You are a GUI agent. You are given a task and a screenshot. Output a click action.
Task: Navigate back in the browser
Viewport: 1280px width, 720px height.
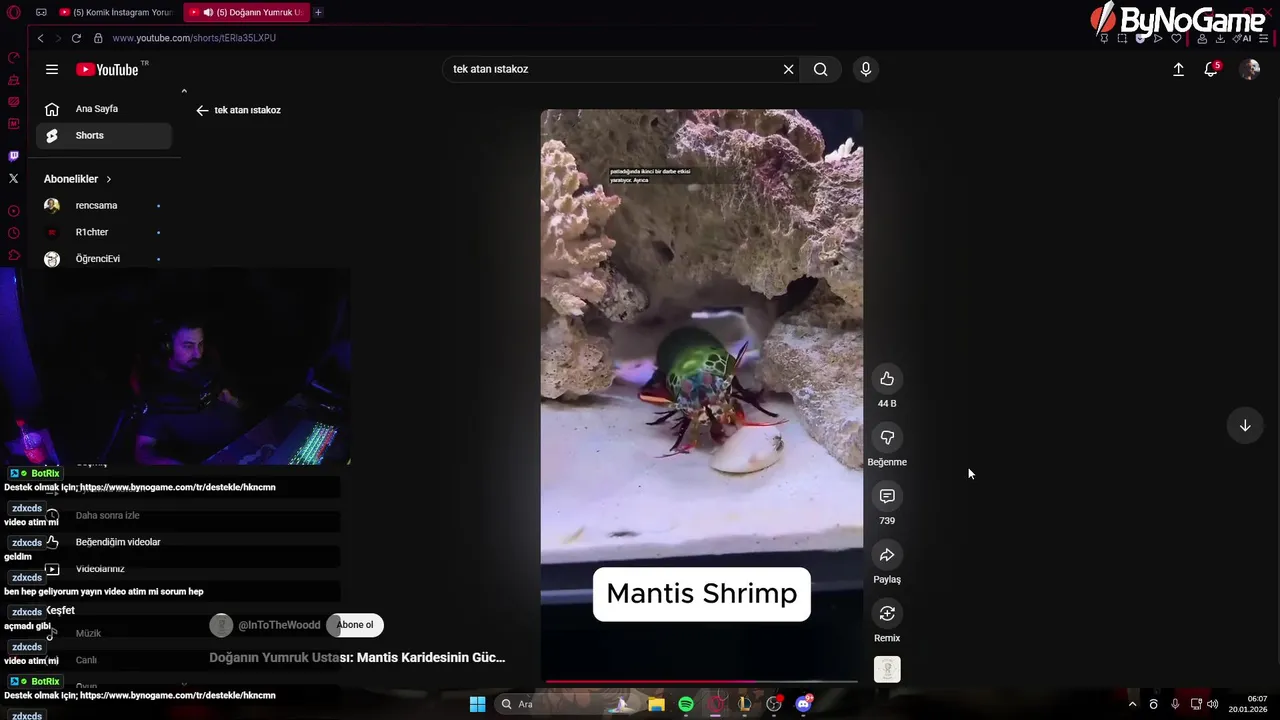pyautogui.click(x=40, y=38)
